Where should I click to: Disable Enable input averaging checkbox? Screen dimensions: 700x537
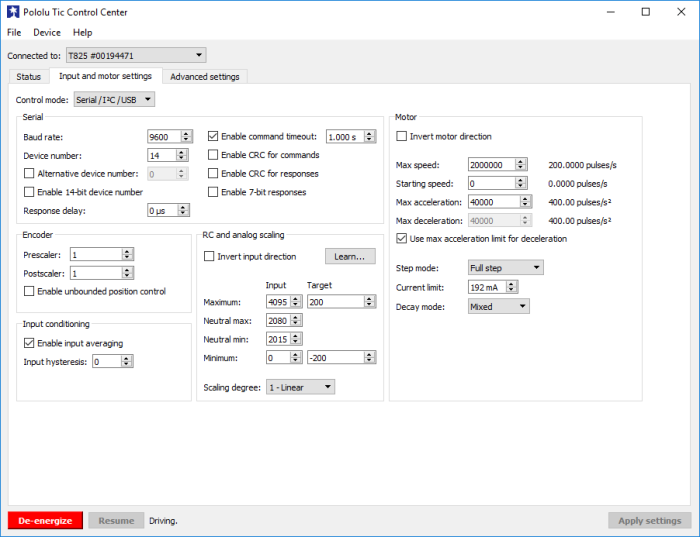[29, 343]
